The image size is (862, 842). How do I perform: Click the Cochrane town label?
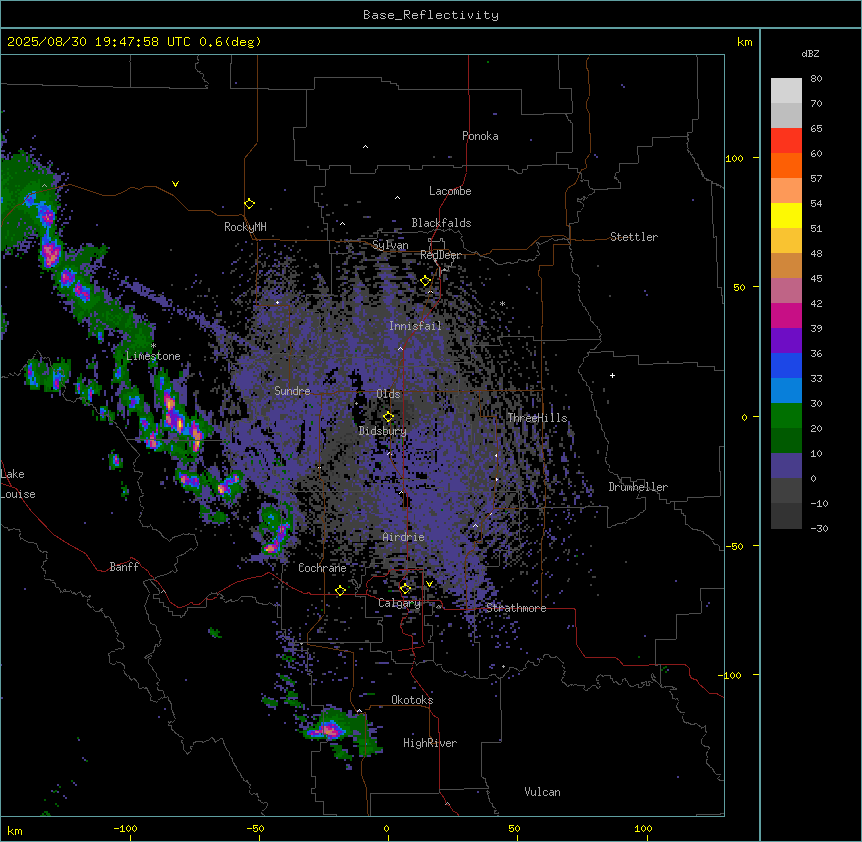pos(322,568)
